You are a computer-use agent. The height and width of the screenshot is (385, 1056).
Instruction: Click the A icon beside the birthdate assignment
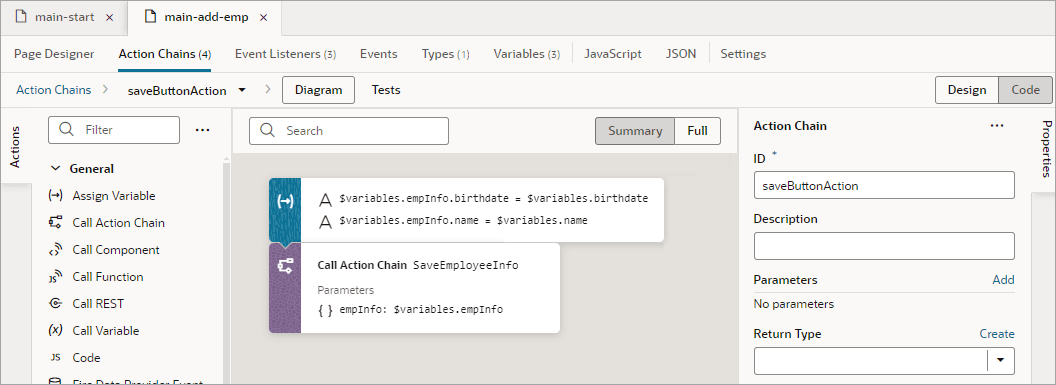326,199
